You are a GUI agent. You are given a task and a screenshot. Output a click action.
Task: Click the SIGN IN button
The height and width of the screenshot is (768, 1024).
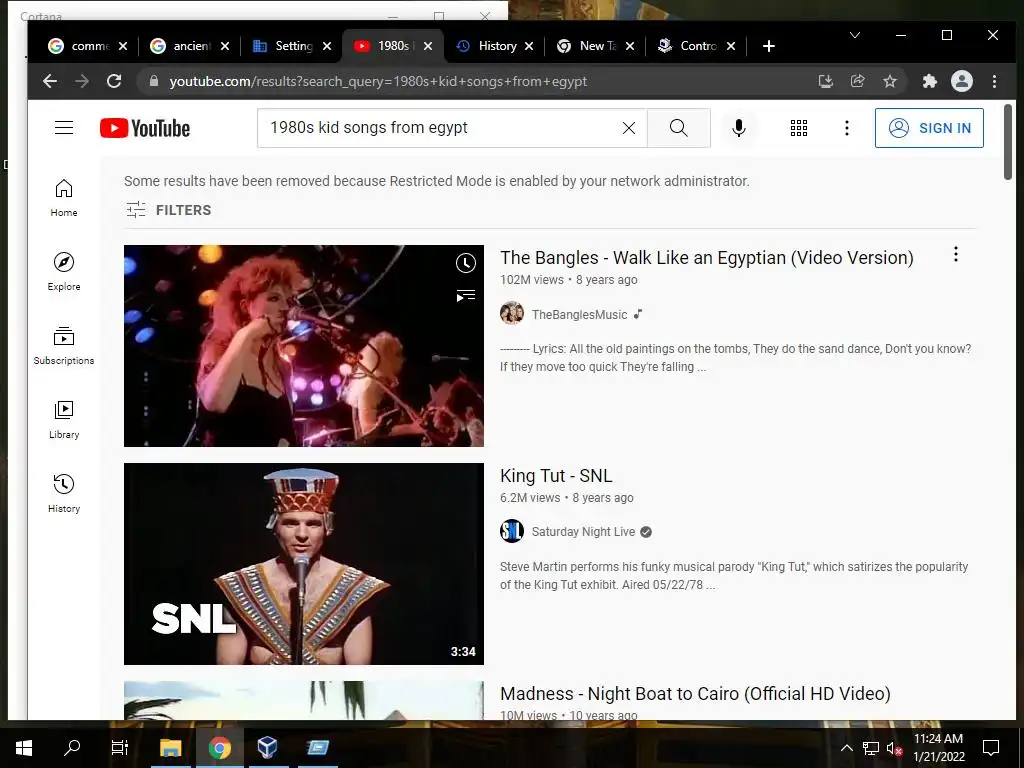[x=929, y=128]
